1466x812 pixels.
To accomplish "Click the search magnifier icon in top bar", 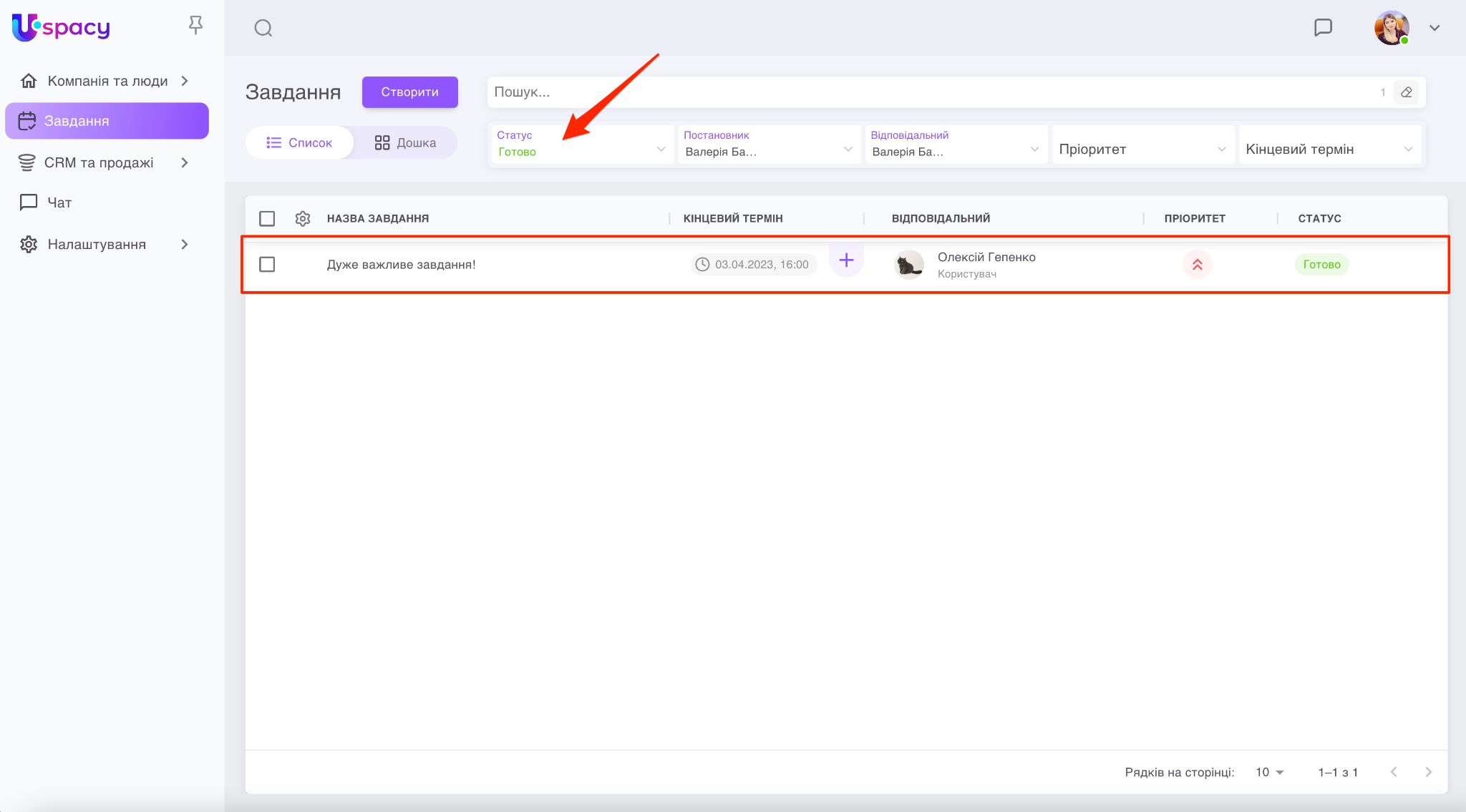I will (263, 28).
